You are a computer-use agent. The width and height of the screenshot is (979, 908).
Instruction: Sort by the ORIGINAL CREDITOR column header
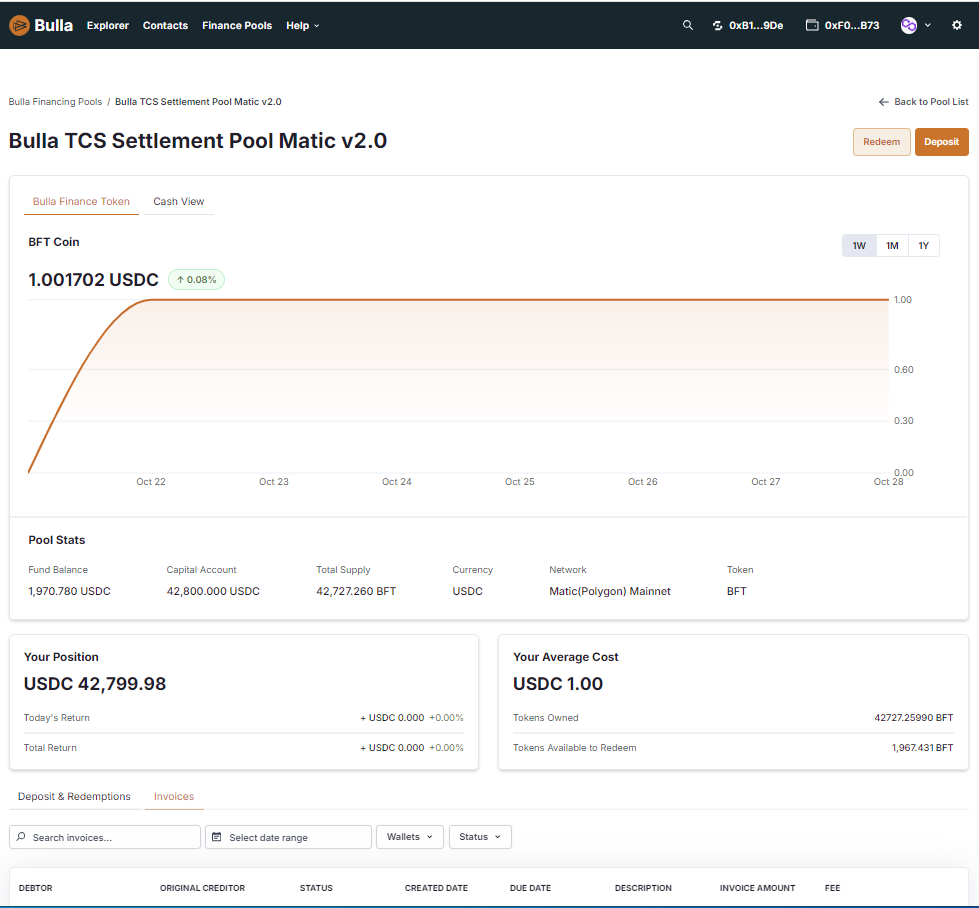(x=202, y=887)
